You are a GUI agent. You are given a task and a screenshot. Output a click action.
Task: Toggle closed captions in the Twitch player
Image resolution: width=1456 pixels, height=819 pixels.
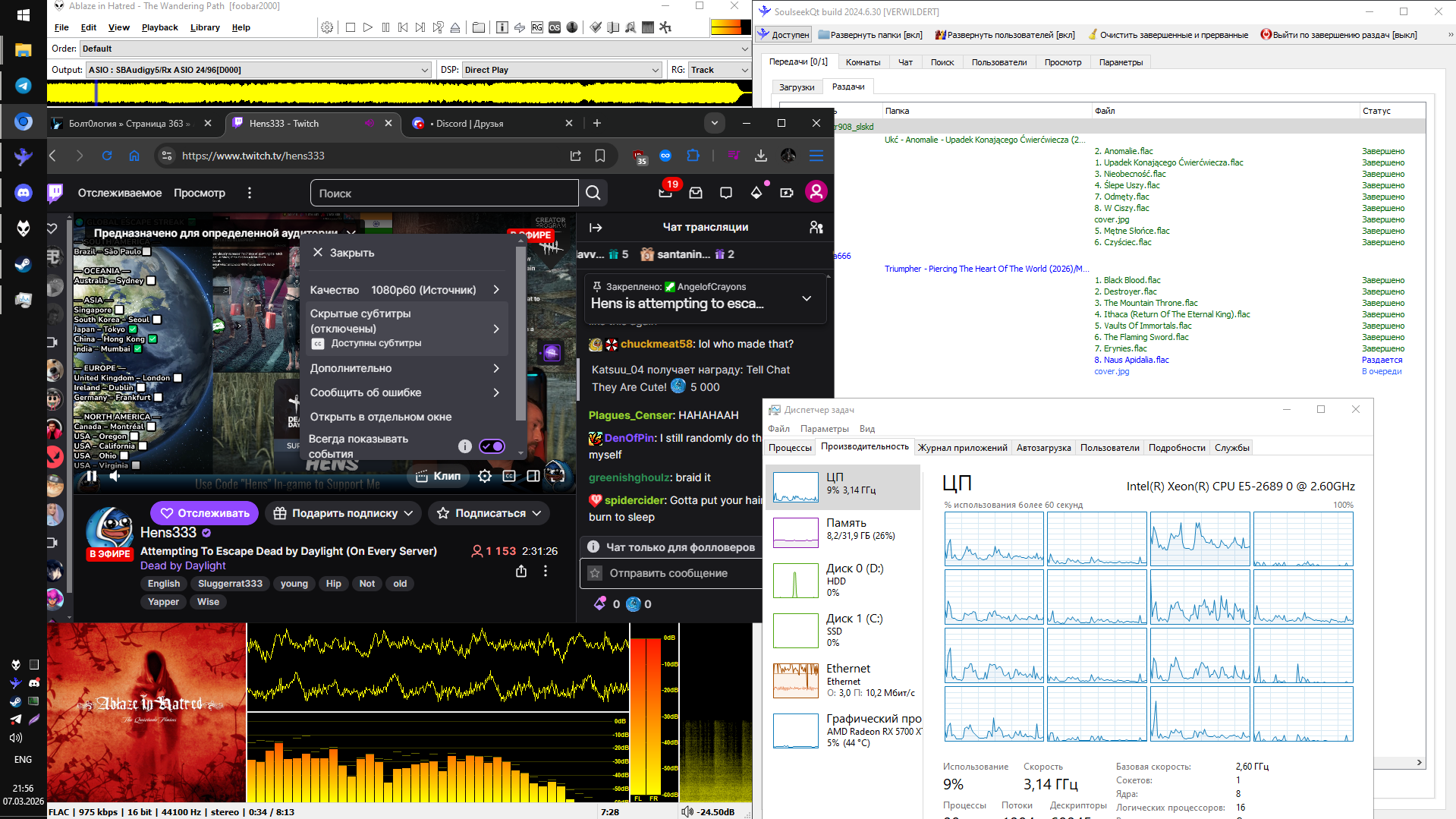(509, 476)
